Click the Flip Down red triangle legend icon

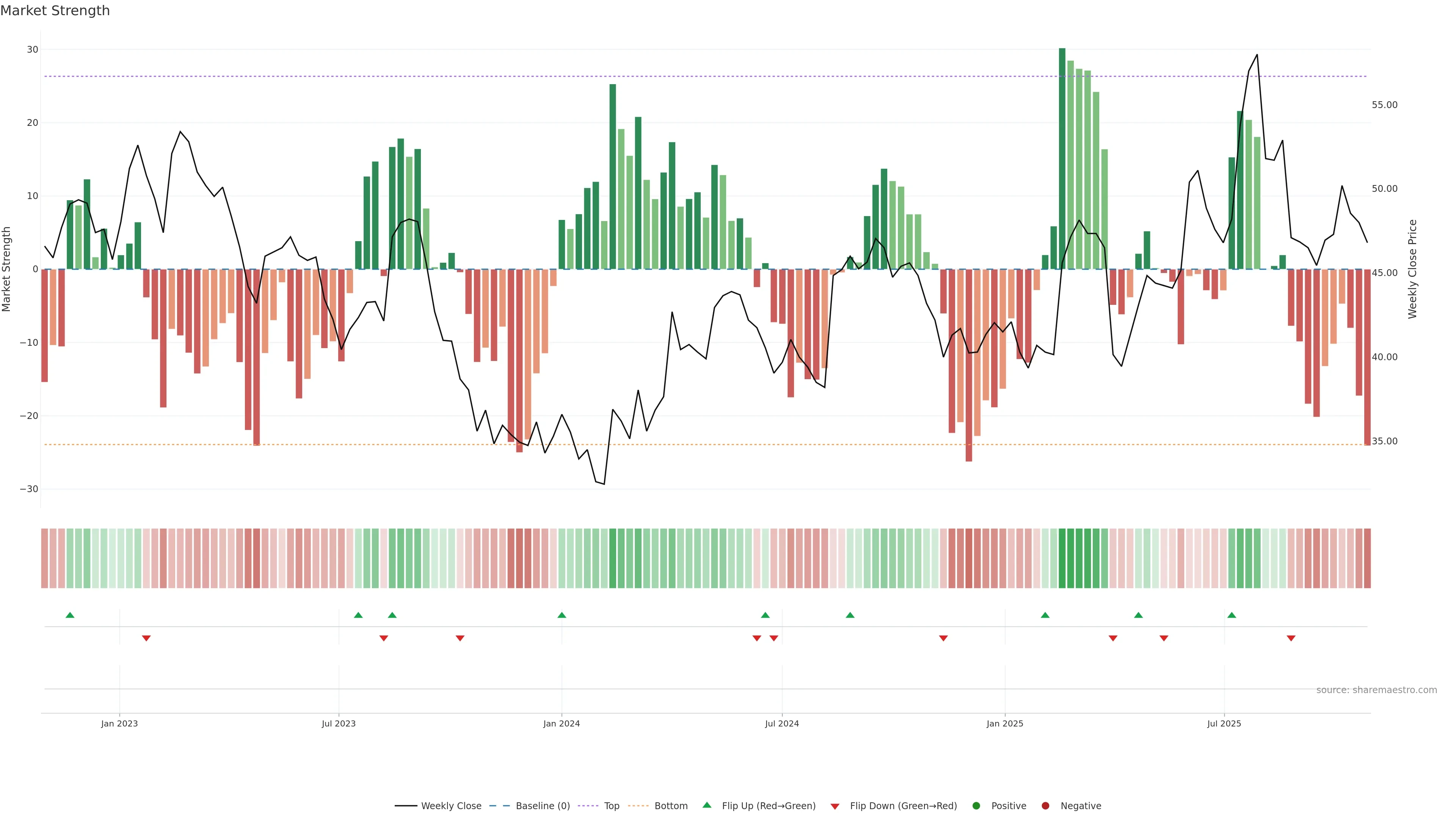pos(835,806)
